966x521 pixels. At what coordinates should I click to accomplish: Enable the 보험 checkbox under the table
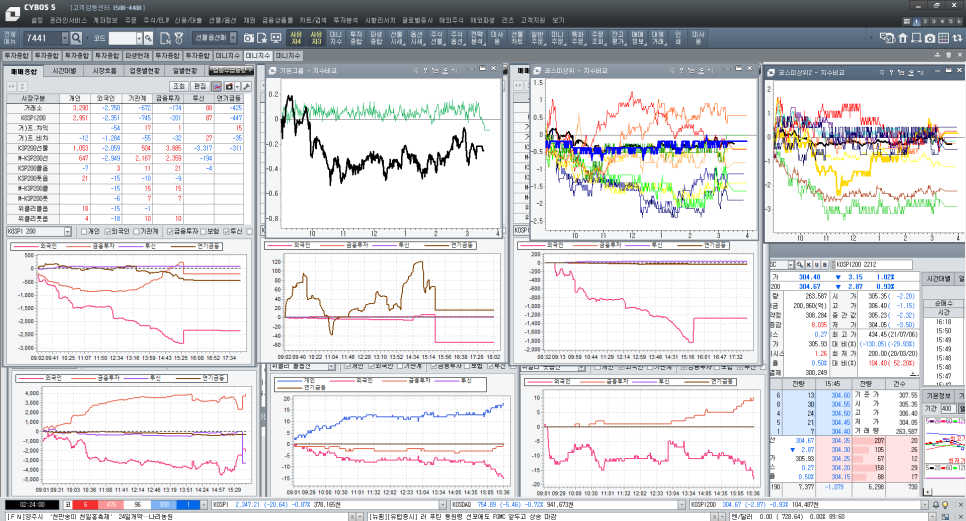pos(203,232)
